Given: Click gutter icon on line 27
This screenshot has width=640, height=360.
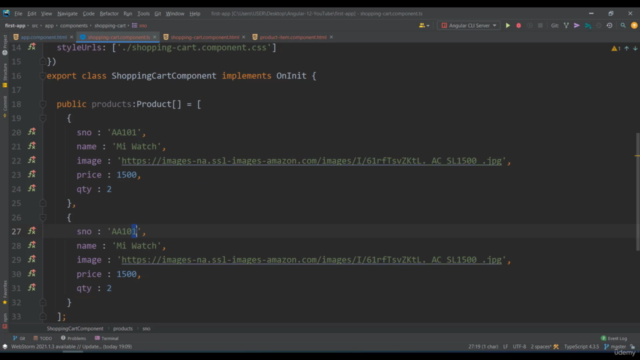Looking at the screenshot, I should click(x=31, y=231).
